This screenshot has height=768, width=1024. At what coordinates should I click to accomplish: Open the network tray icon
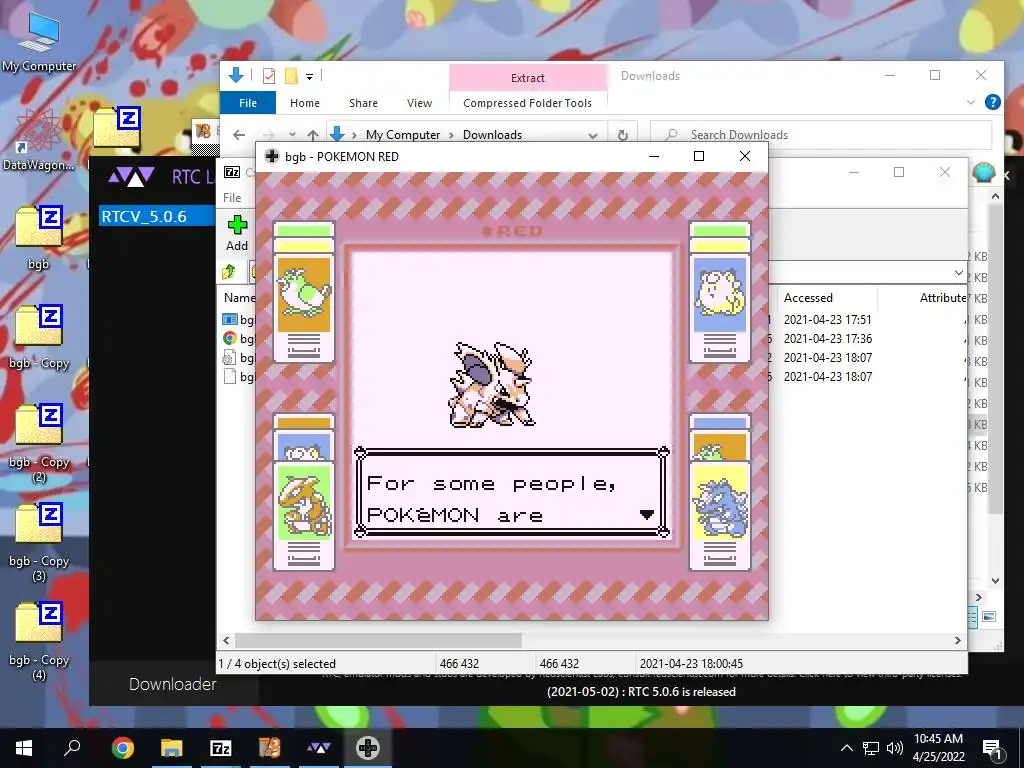871,748
